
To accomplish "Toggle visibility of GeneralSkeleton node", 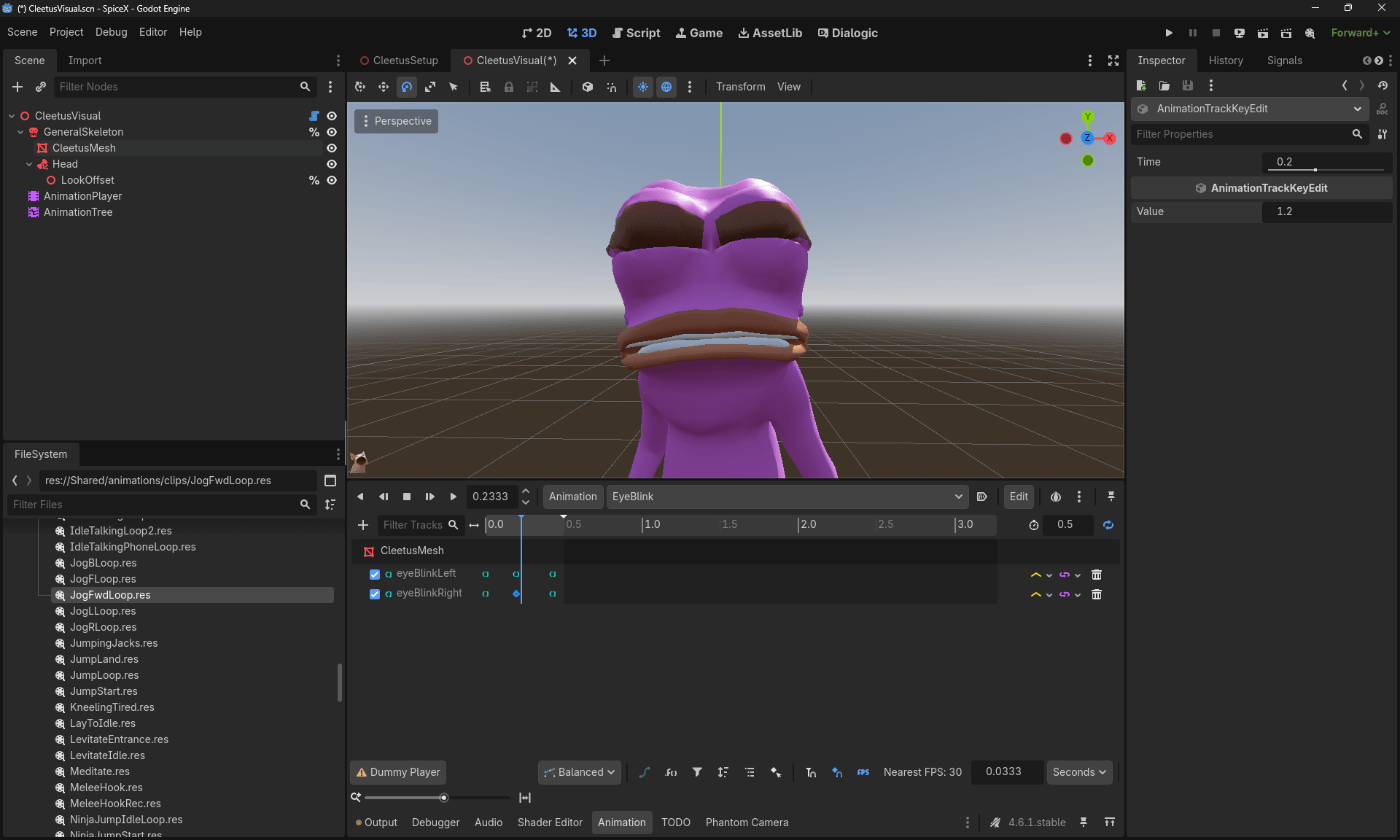I will coord(332,132).
